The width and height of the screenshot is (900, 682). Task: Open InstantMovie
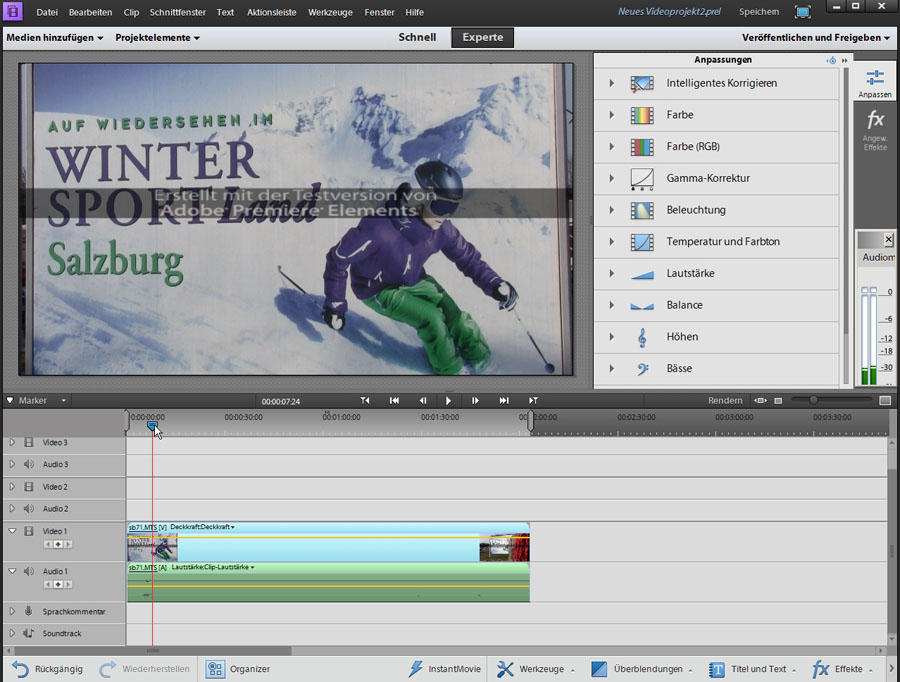pyautogui.click(x=445, y=669)
